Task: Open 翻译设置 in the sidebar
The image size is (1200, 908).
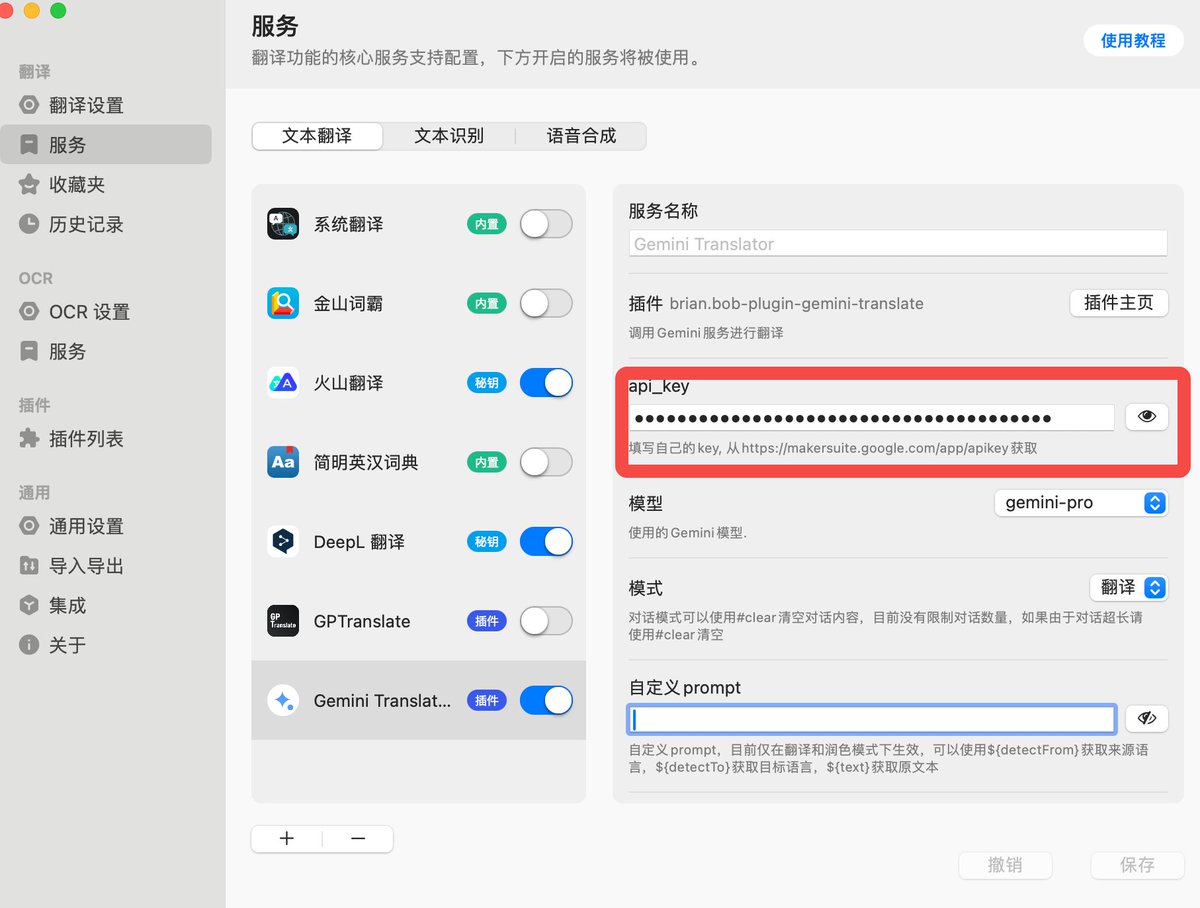Action: [86, 105]
